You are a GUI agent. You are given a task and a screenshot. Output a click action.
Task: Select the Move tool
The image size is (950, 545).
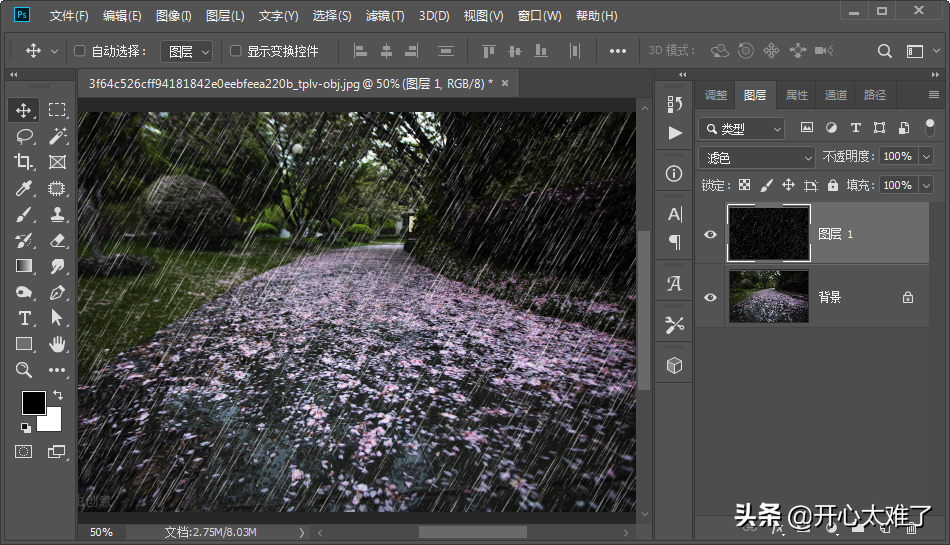pos(24,110)
